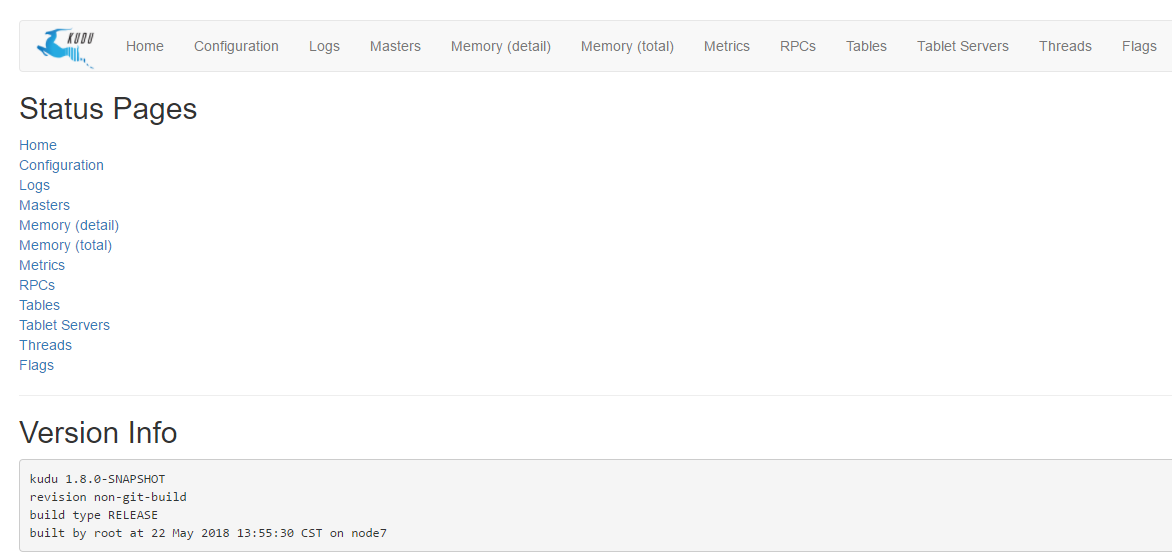
Task: Click the 'revision non-git-build' line
Action: point(108,497)
